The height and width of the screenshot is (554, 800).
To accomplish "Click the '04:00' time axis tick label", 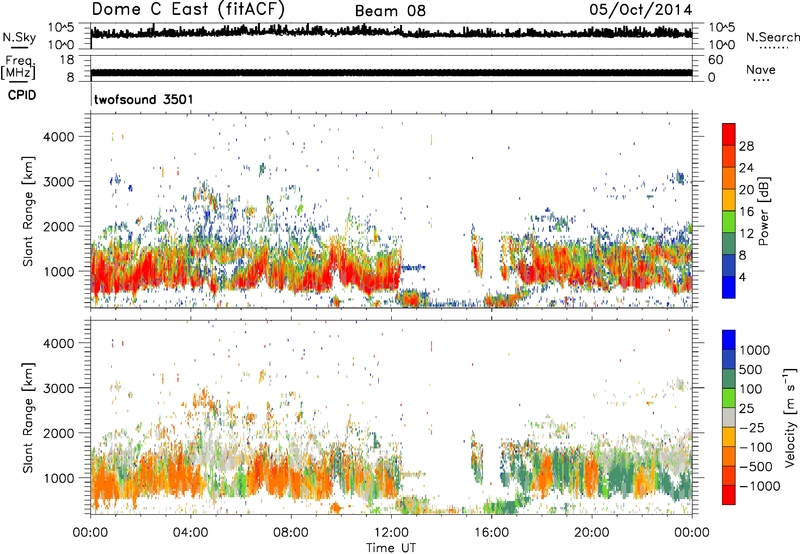I will point(190,533).
